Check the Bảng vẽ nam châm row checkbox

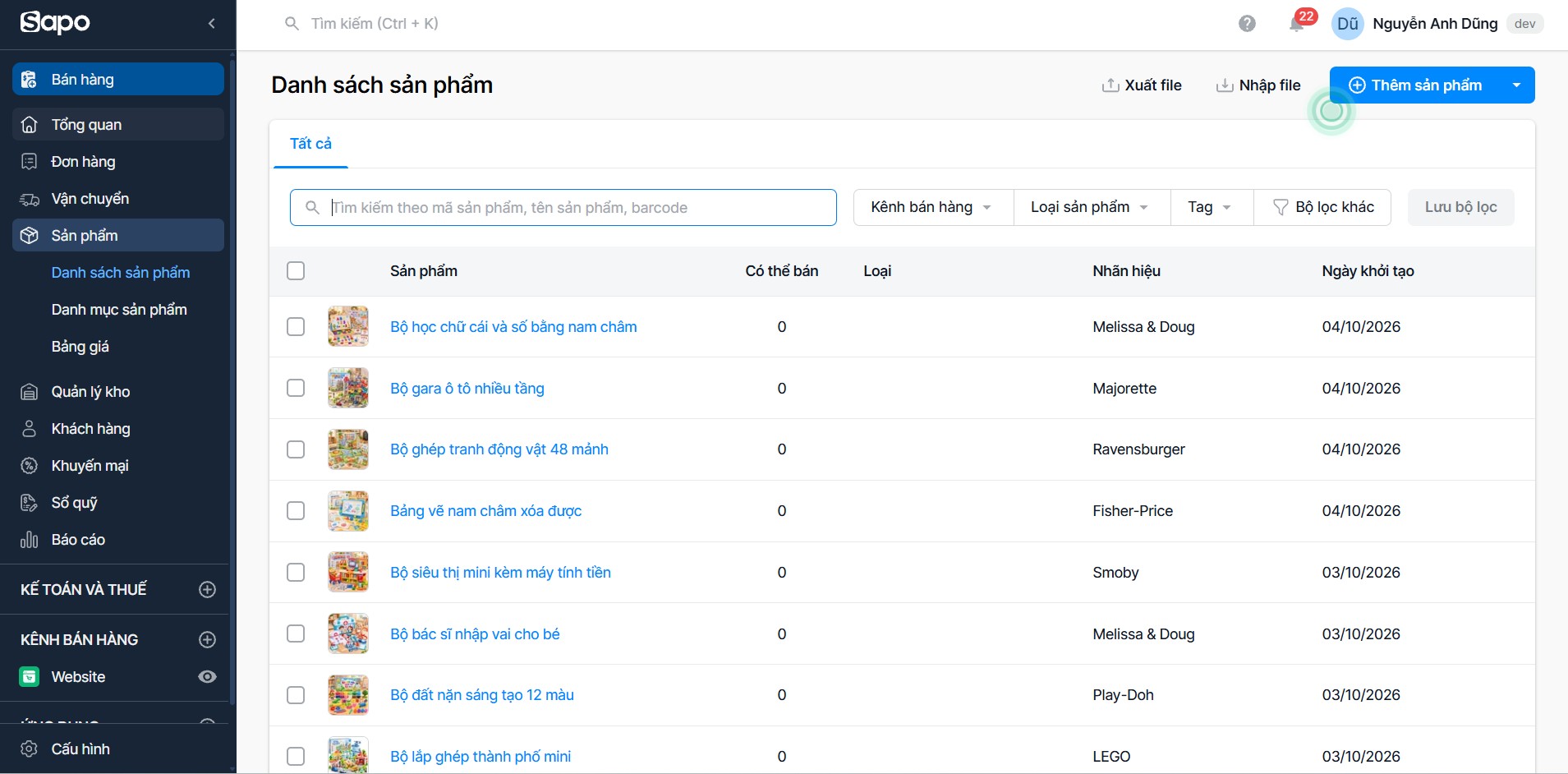point(296,511)
